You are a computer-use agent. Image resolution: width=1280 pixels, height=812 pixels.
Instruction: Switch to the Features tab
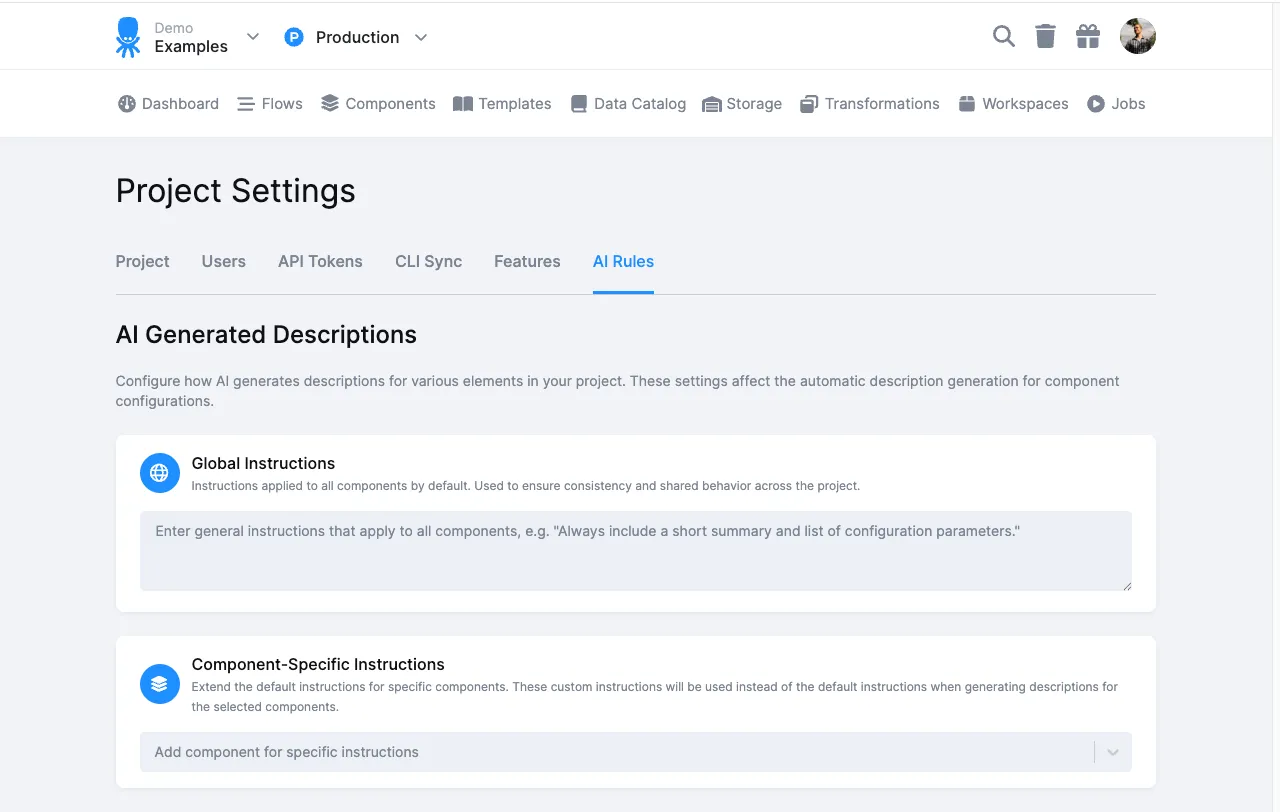click(x=527, y=261)
